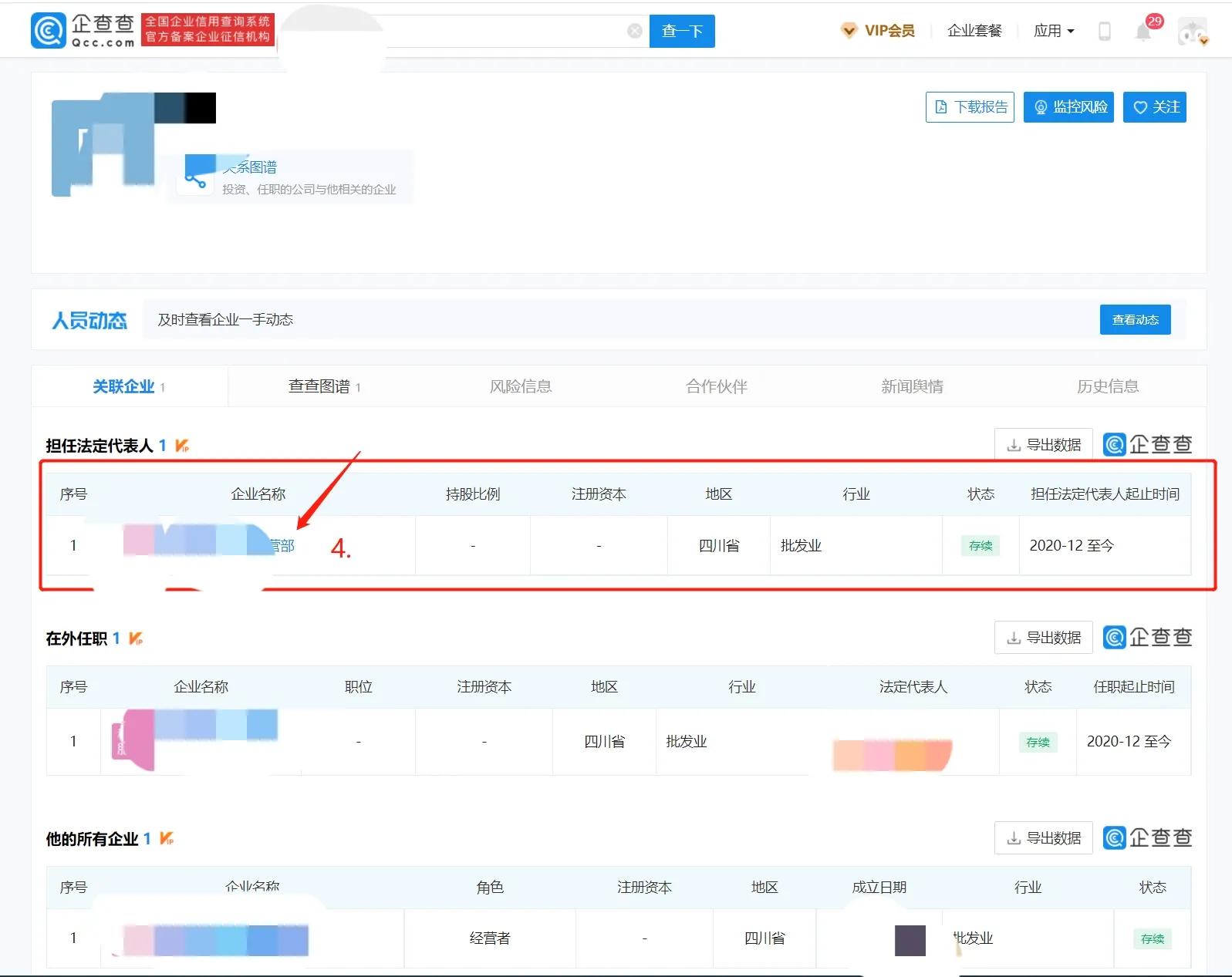
Task: Click the mobile phone icon in header
Action: tap(1104, 31)
